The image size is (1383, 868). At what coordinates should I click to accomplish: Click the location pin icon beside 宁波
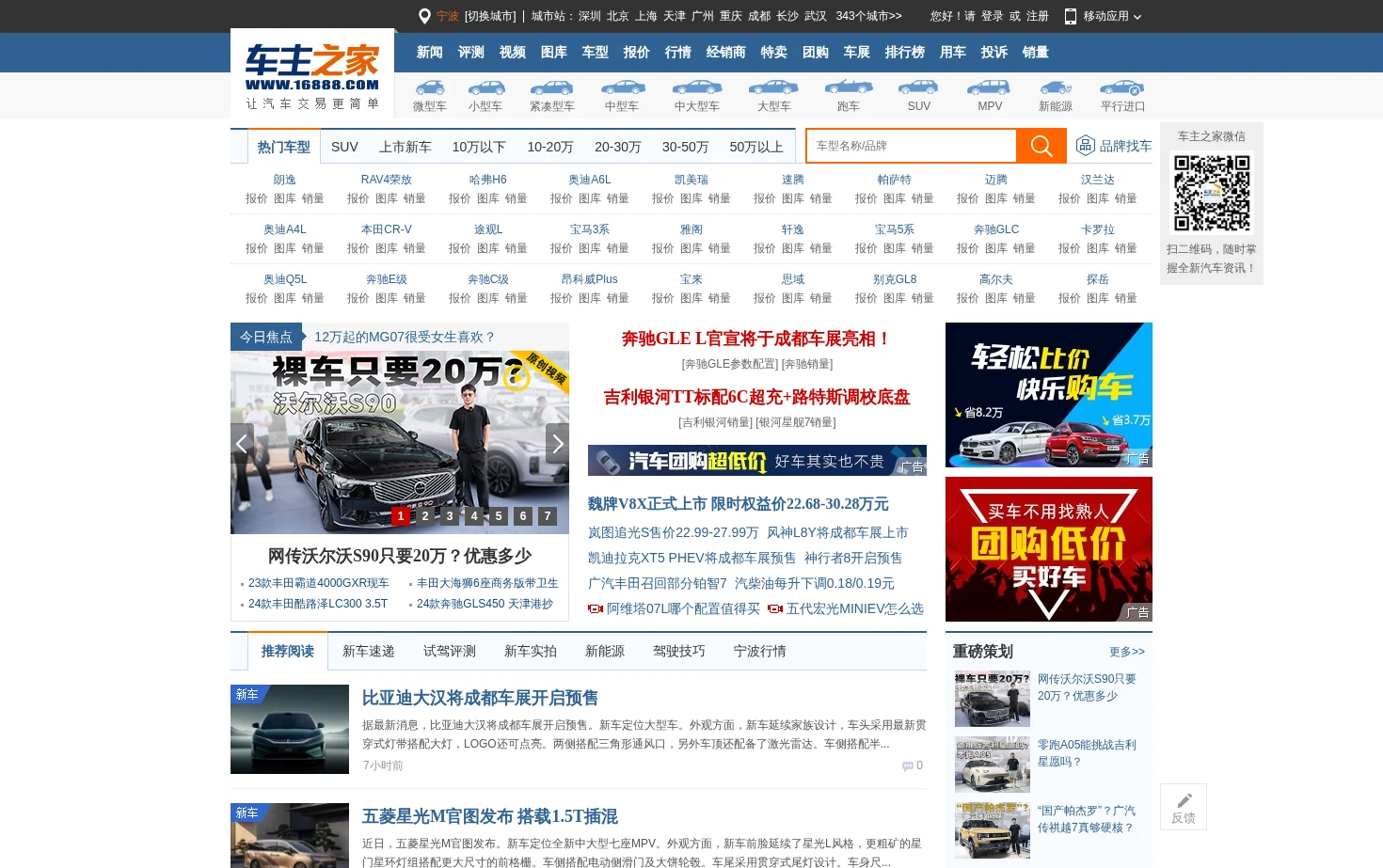click(424, 16)
